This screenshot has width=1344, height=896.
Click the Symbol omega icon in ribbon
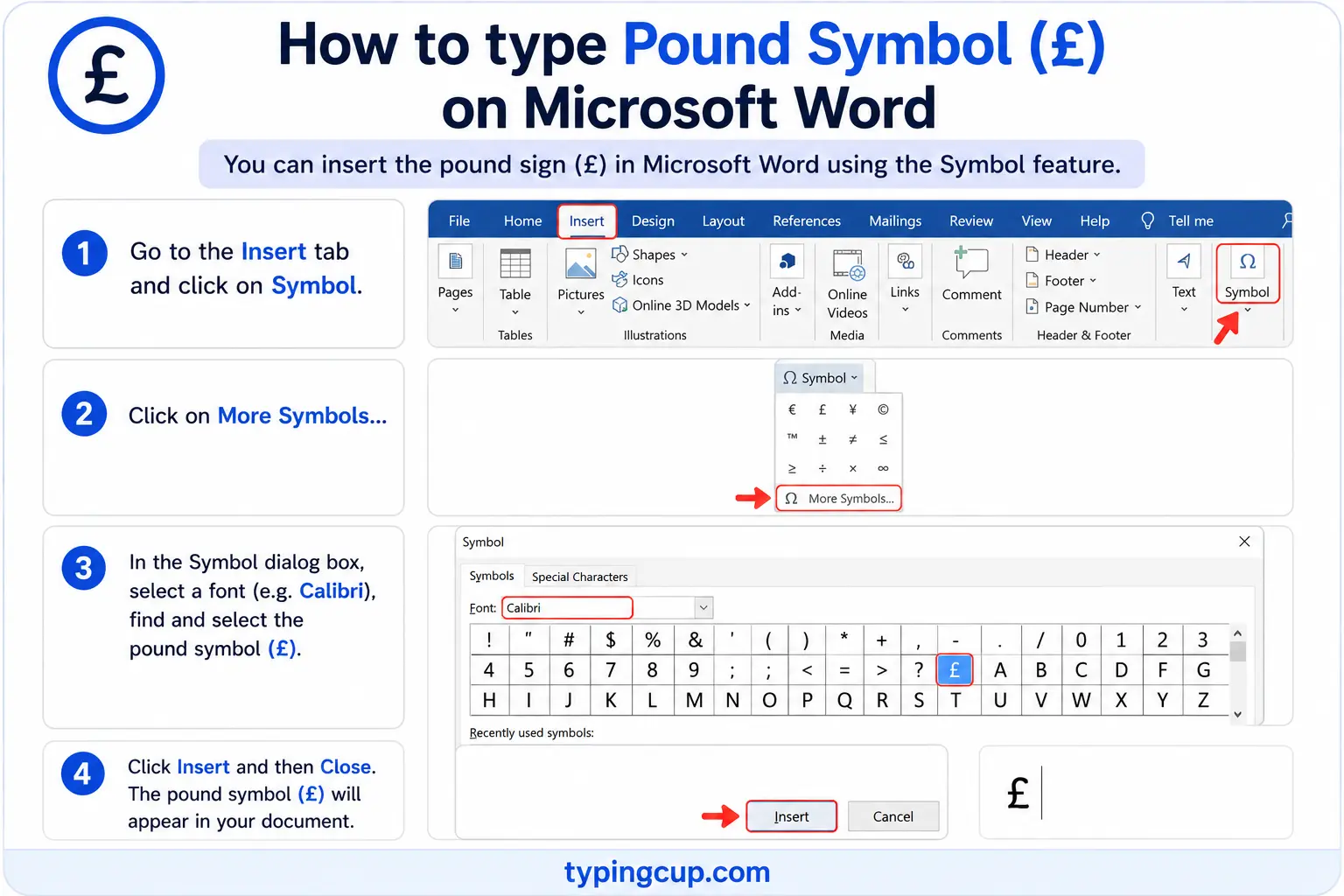(1248, 262)
